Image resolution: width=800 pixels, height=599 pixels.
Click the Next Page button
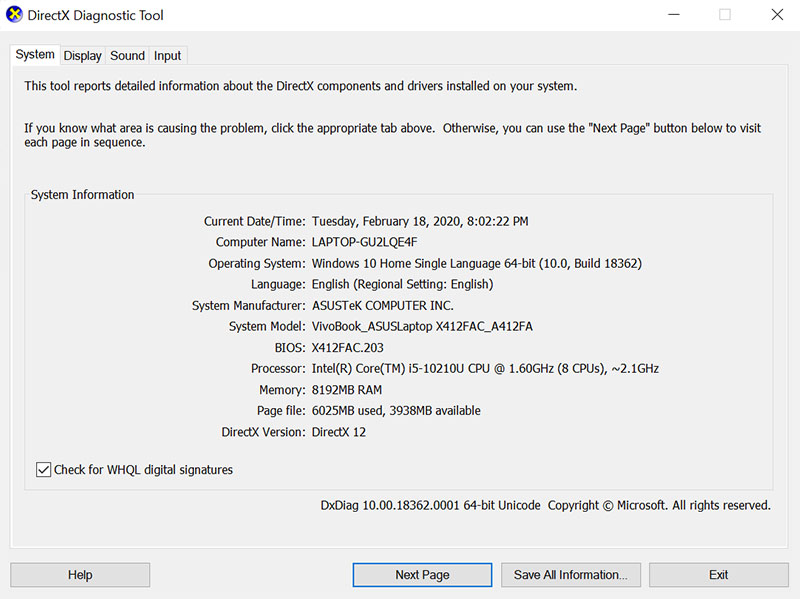click(x=422, y=575)
